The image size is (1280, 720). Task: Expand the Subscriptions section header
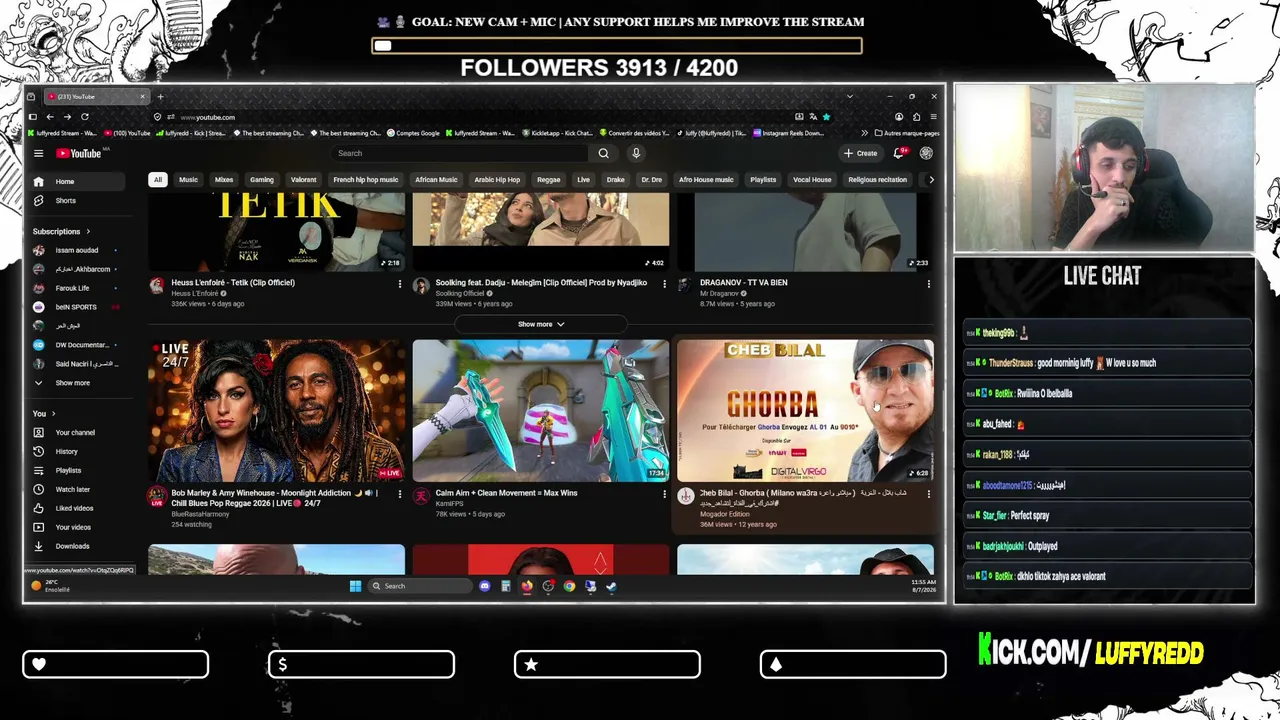point(61,232)
